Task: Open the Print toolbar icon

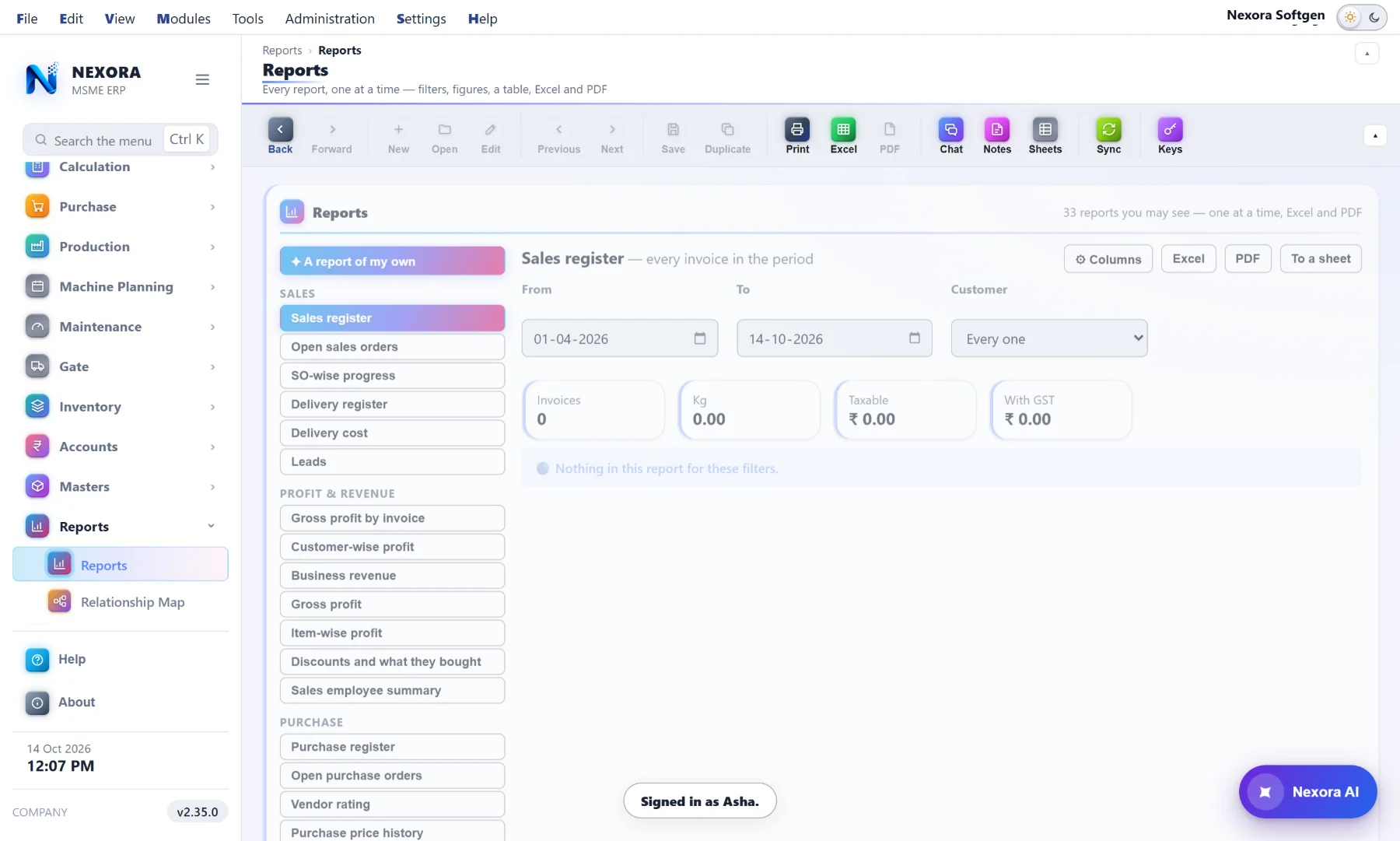Action: [x=797, y=129]
